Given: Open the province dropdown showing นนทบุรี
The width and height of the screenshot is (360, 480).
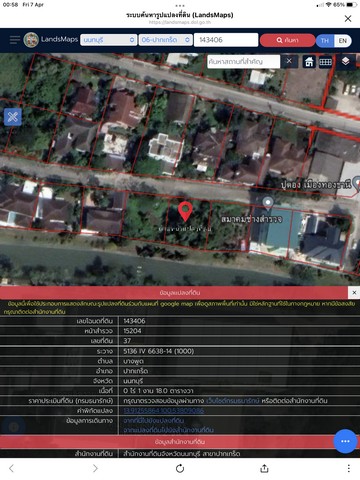Looking at the screenshot, I should pos(109,40).
